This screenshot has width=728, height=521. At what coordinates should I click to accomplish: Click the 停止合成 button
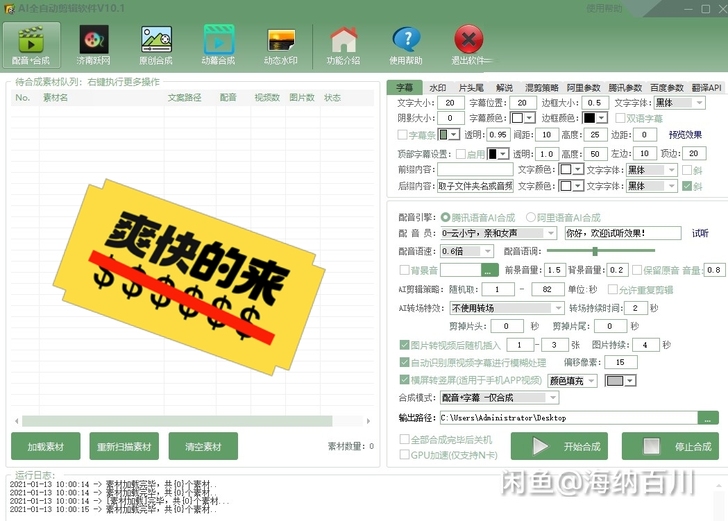click(x=670, y=446)
